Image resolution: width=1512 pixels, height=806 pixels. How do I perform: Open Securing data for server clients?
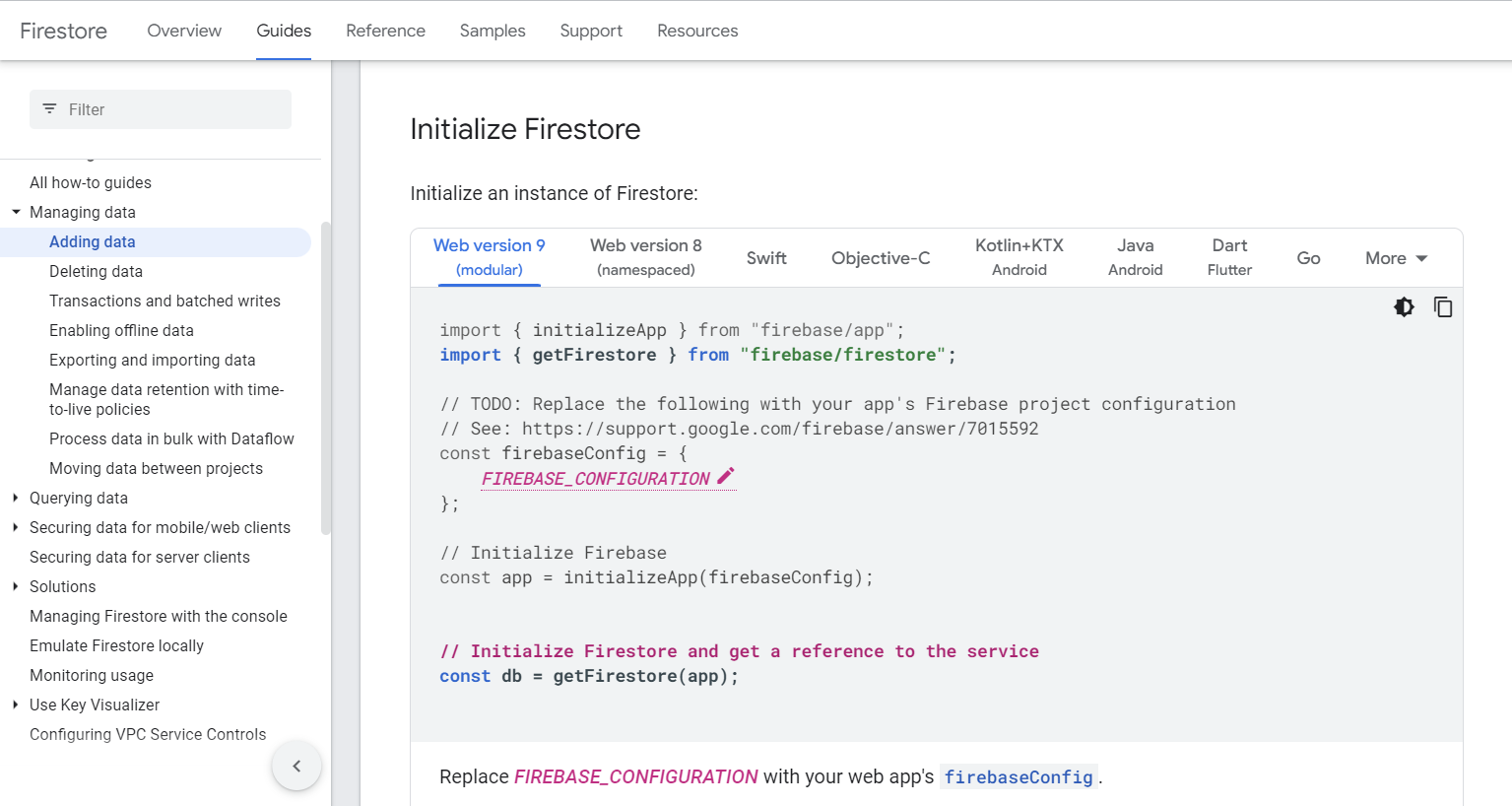point(140,557)
